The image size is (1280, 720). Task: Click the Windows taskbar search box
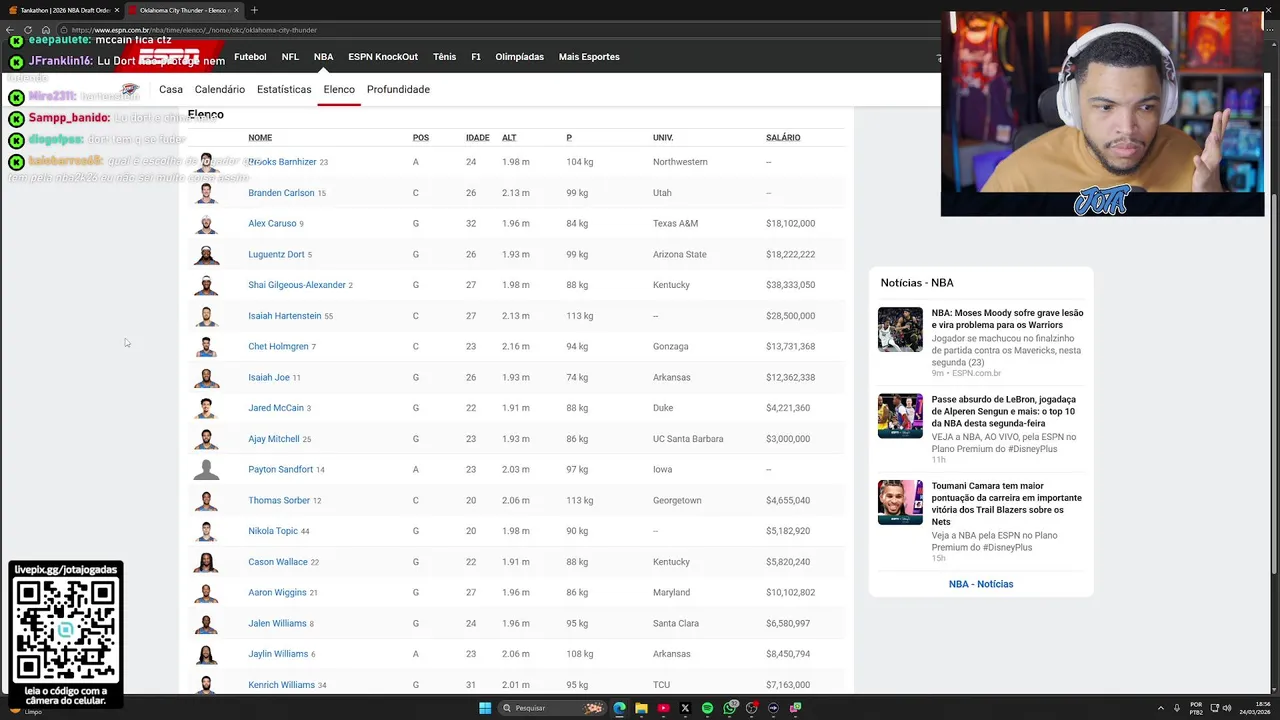[552, 708]
